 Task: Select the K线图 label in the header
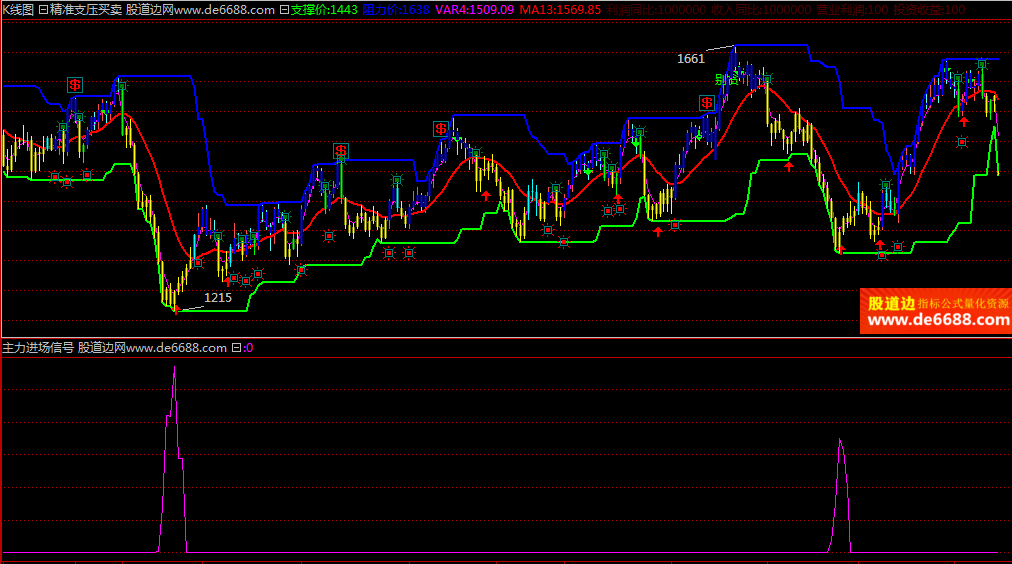tap(18, 9)
